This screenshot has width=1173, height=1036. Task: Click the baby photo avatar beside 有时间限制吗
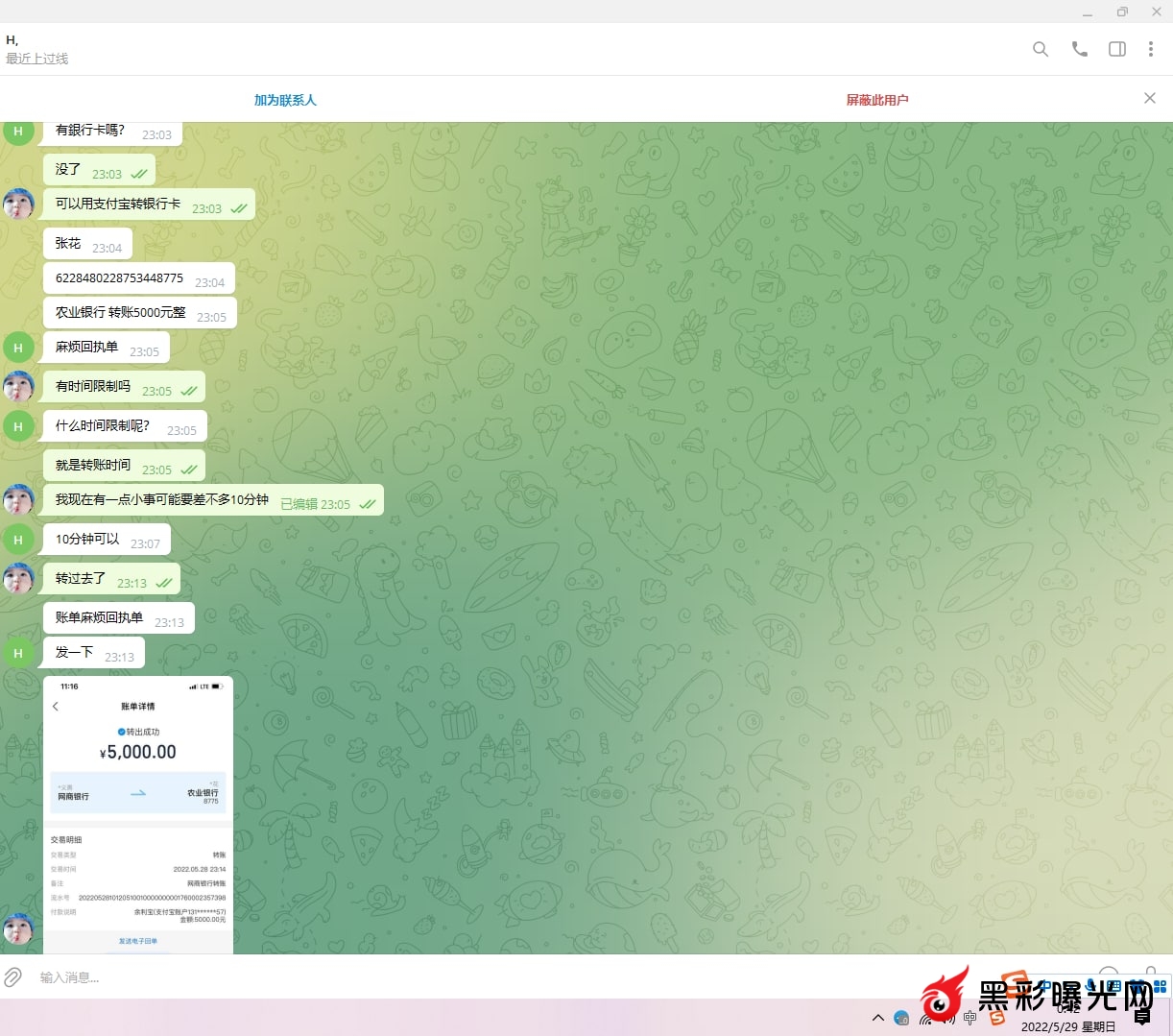point(18,387)
